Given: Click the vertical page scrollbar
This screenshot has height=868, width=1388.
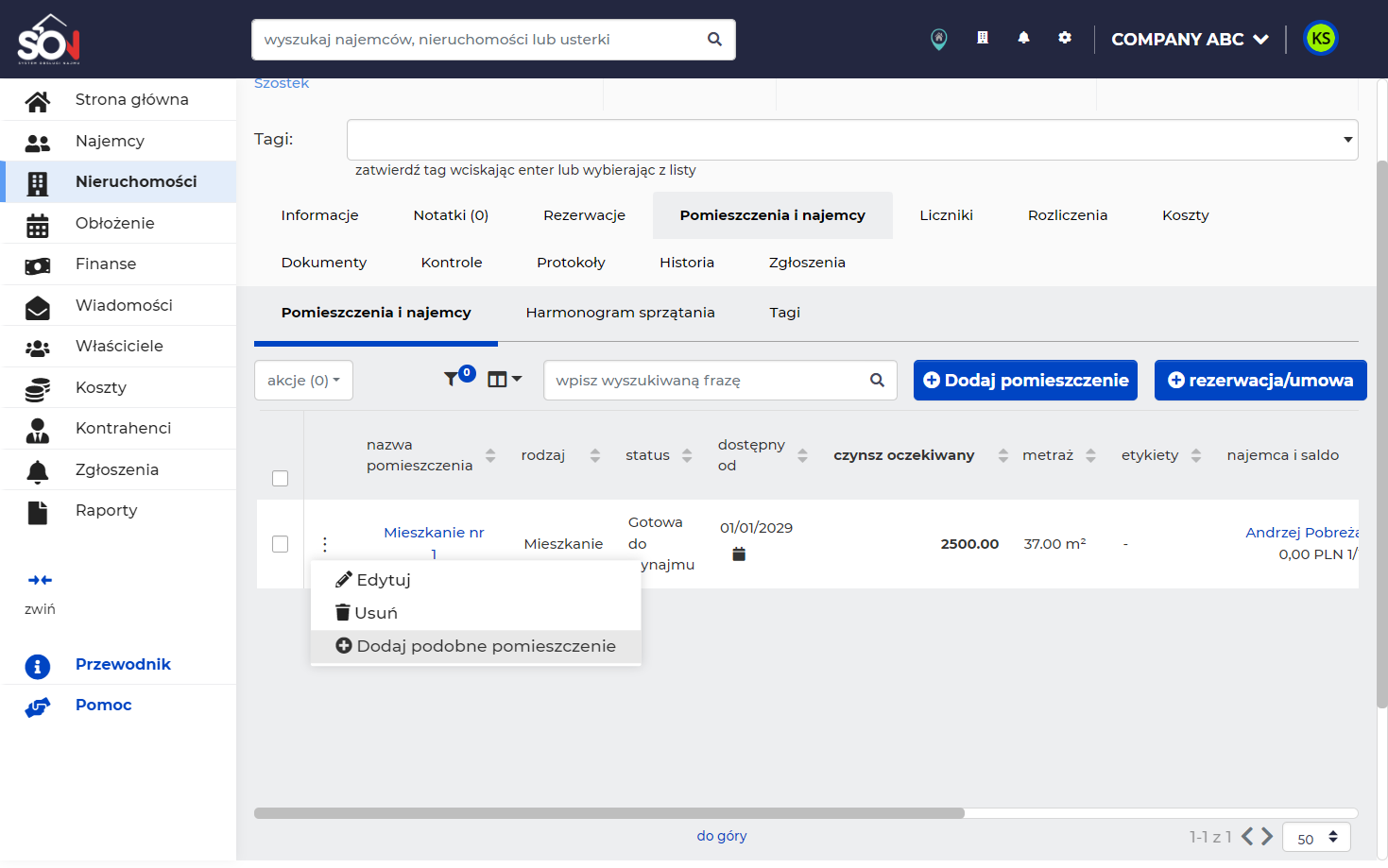Looking at the screenshot, I should pyautogui.click(x=1381, y=434).
